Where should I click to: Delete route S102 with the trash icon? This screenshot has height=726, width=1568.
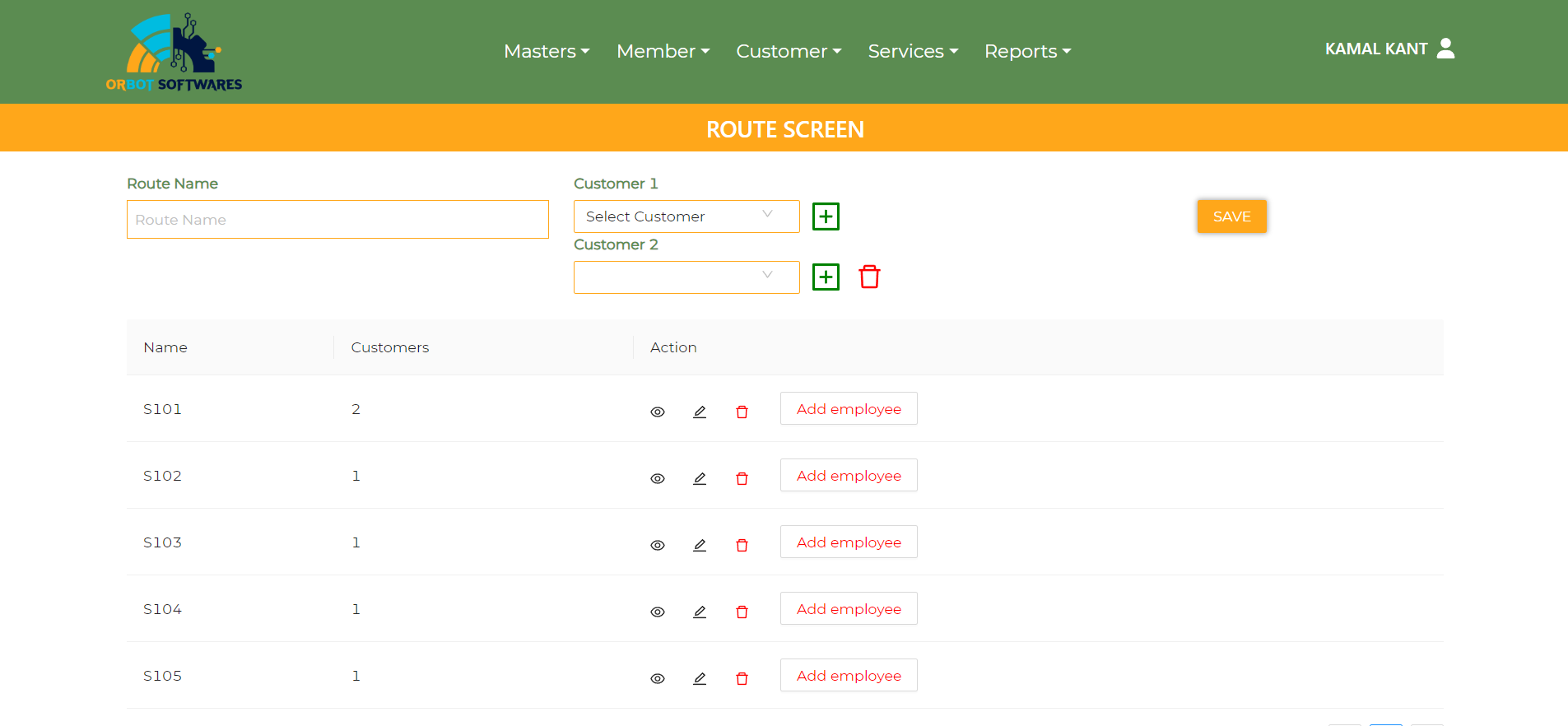pos(742,478)
